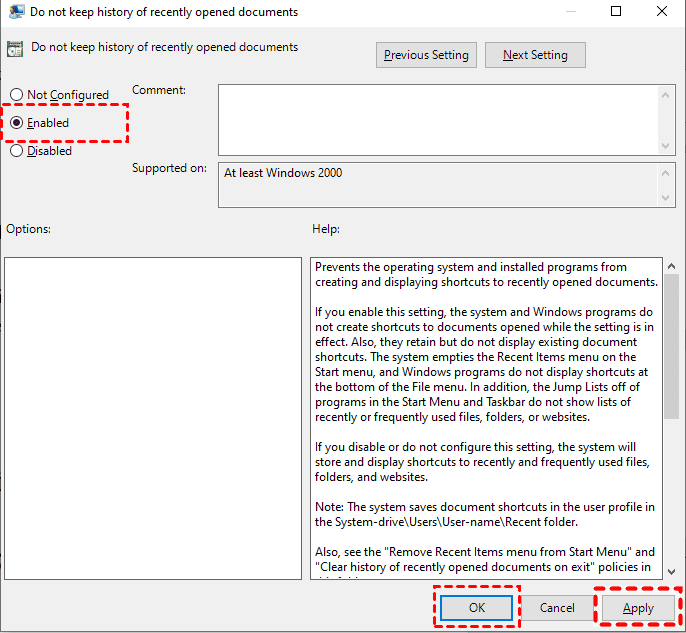Image resolution: width=686 pixels, height=633 pixels.
Task: Click the Supported on scroll down arrow
Action: [x=665, y=198]
